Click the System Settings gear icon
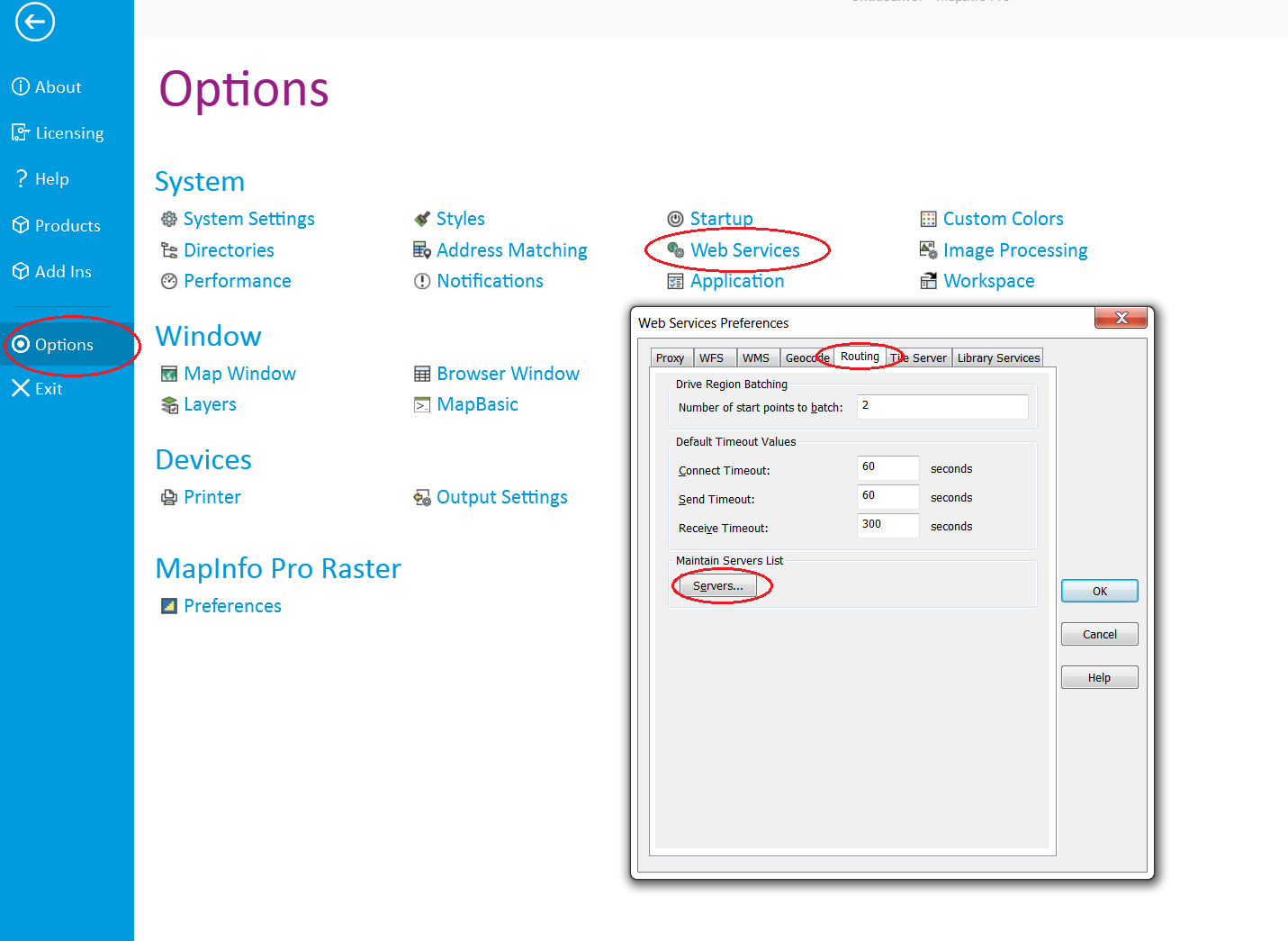Image resolution: width=1288 pixels, height=941 pixels. [169, 219]
